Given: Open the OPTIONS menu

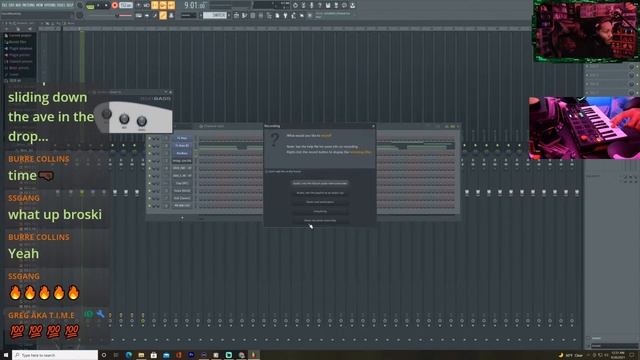Looking at the screenshot, I should coord(51,5).
